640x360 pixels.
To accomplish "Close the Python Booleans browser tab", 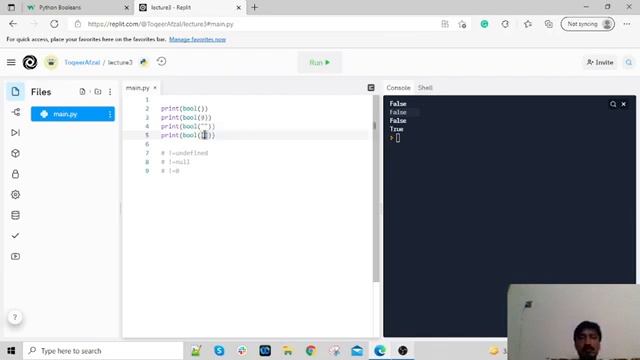I will click(127, 7).
